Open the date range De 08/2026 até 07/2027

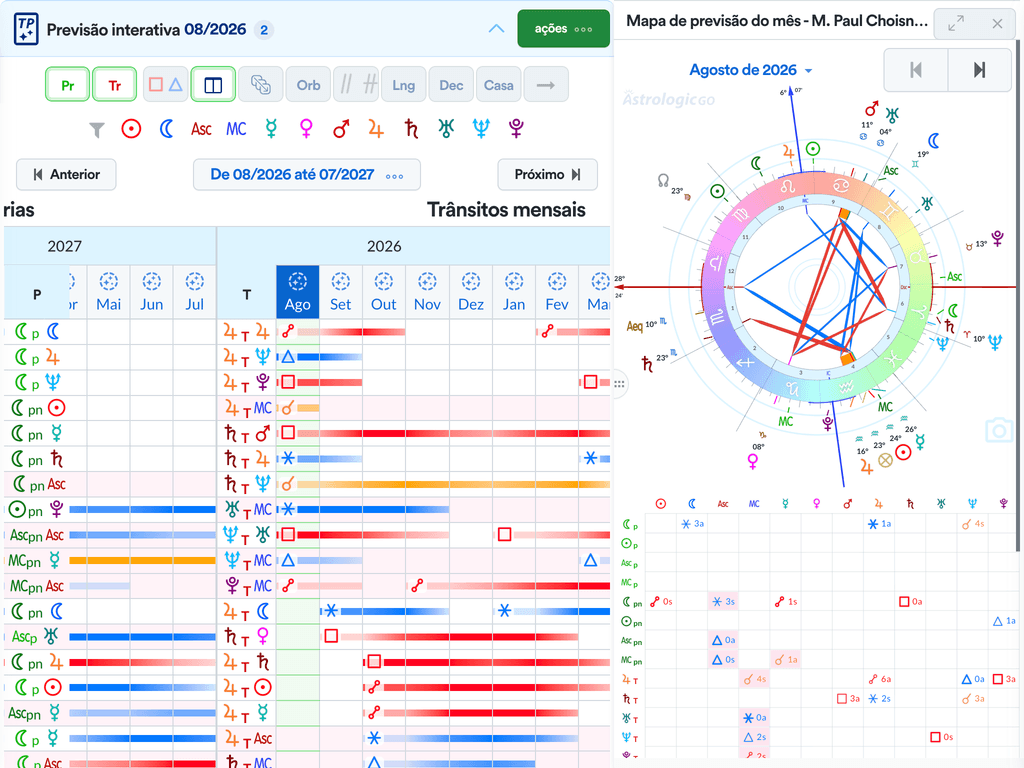(307, 174)
